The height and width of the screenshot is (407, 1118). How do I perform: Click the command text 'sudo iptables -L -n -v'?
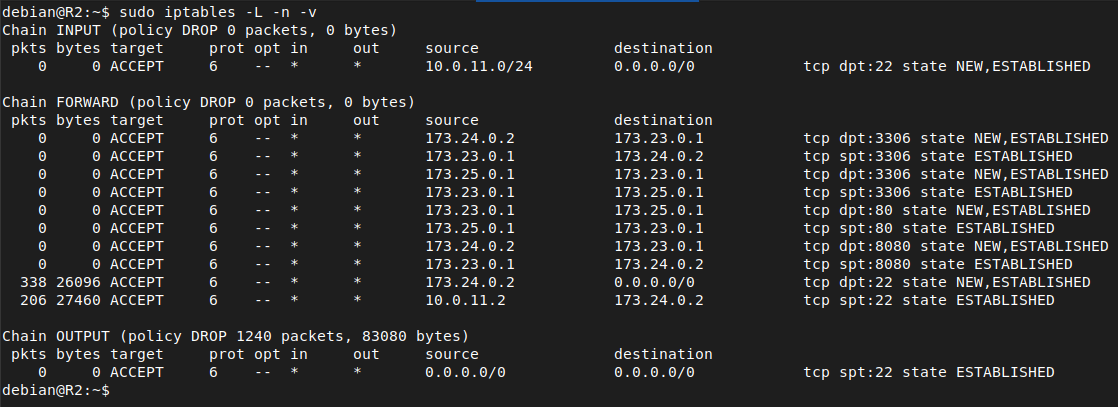pyautogui.click(x=218, y=12)
